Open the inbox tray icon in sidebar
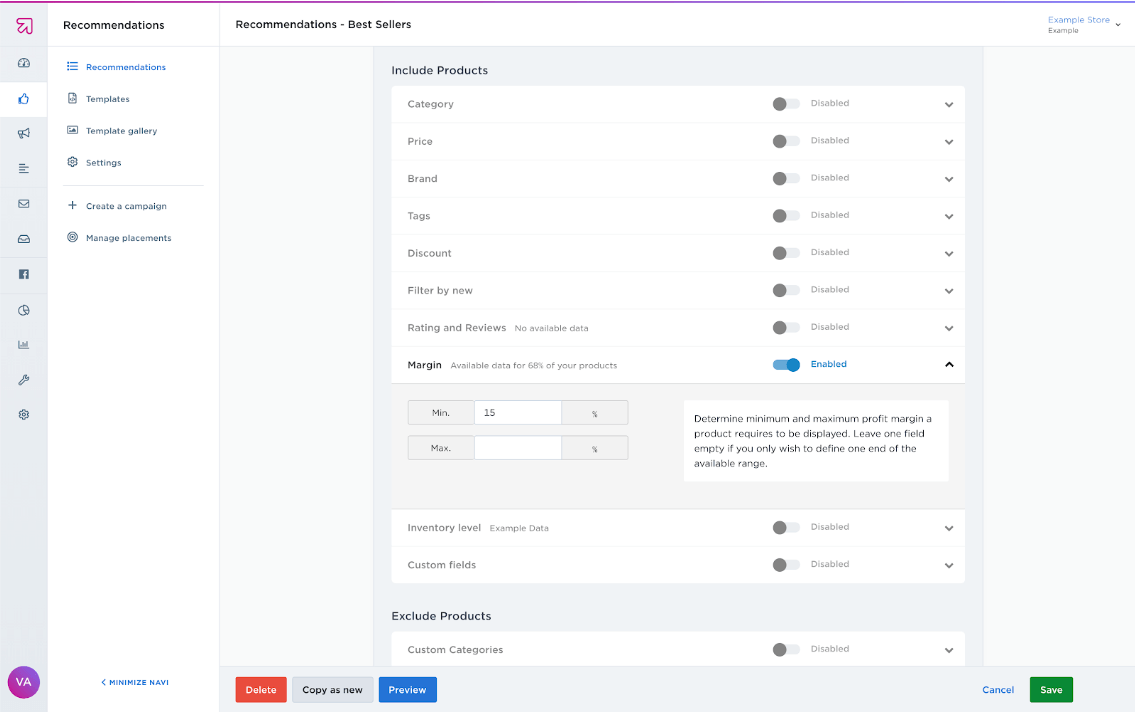The width and height of the screenshot is (1135, 712). pos(24,239)
